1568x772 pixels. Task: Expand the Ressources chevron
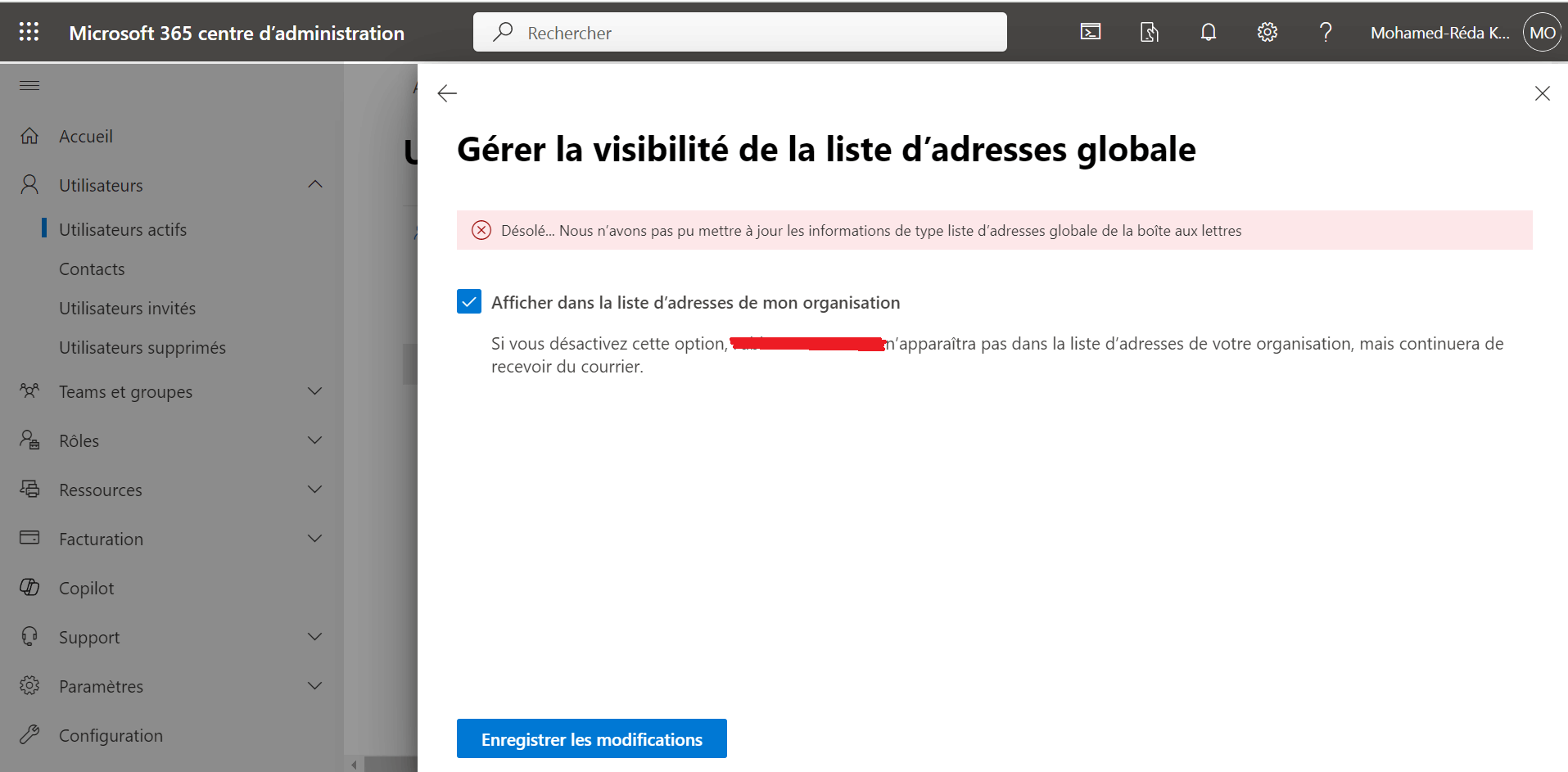[x=315, y=490]
